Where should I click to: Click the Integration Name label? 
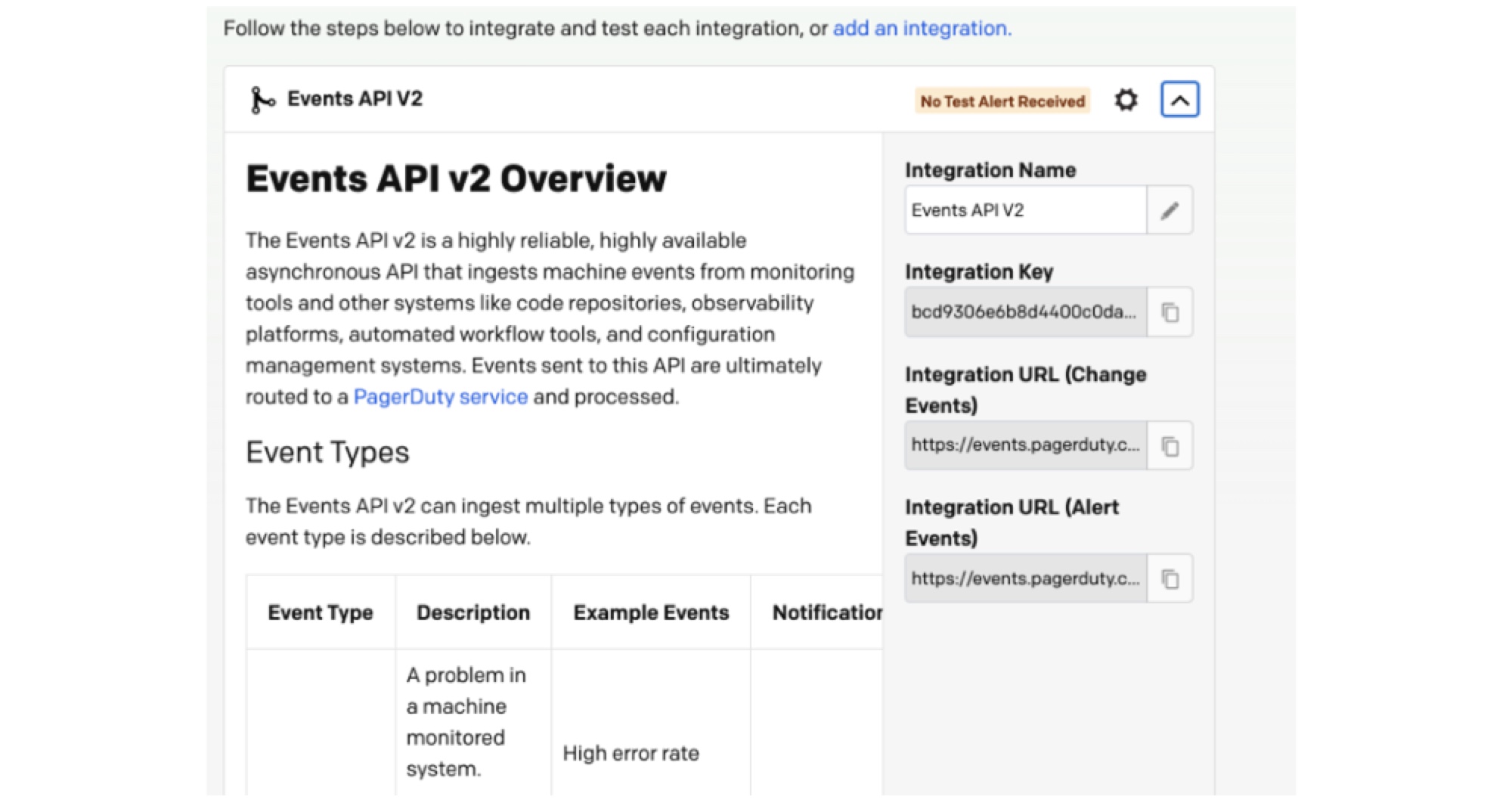(x=990, y=170)
